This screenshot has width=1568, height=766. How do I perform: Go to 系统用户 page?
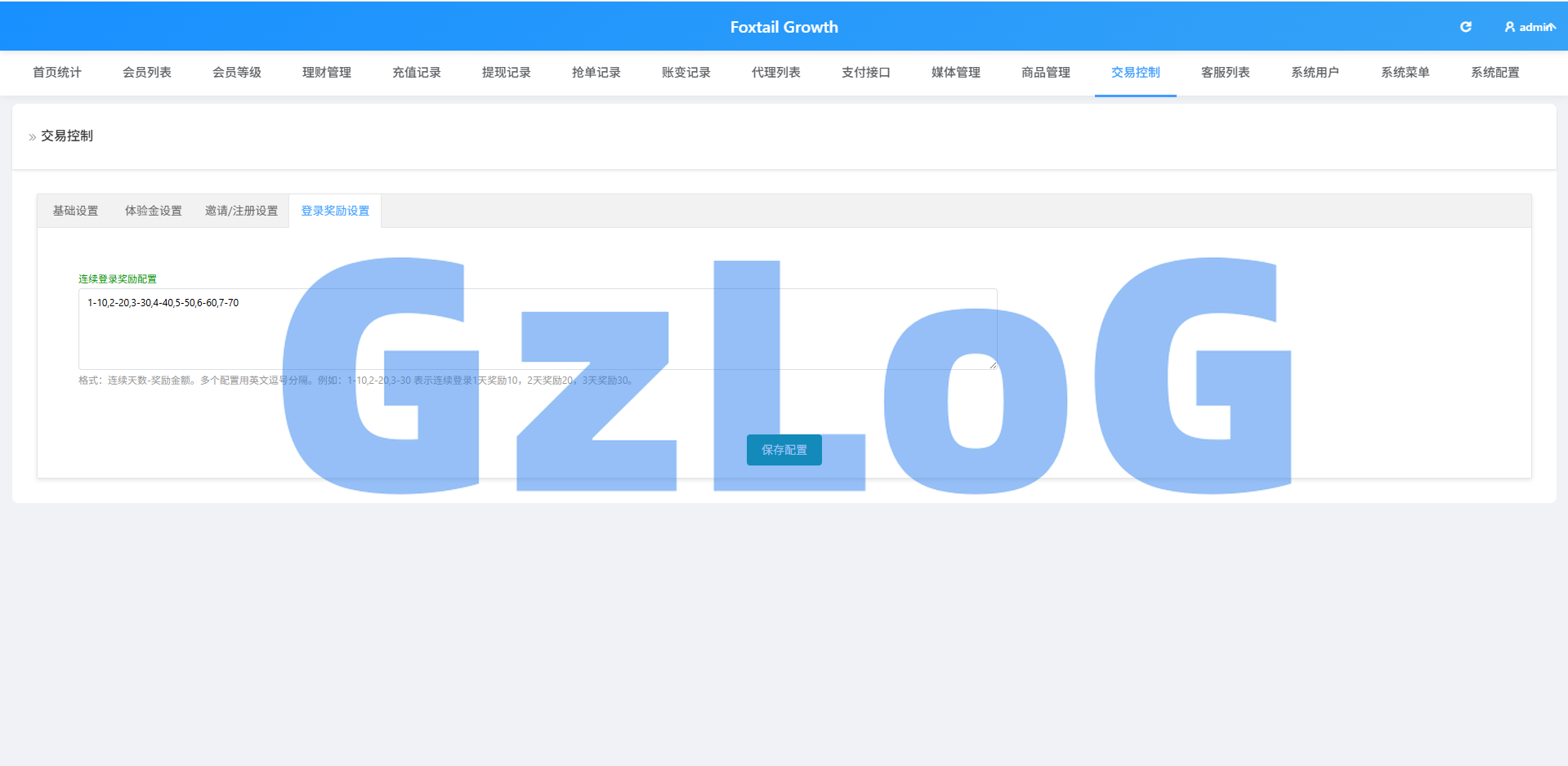tap(1316, 73)
